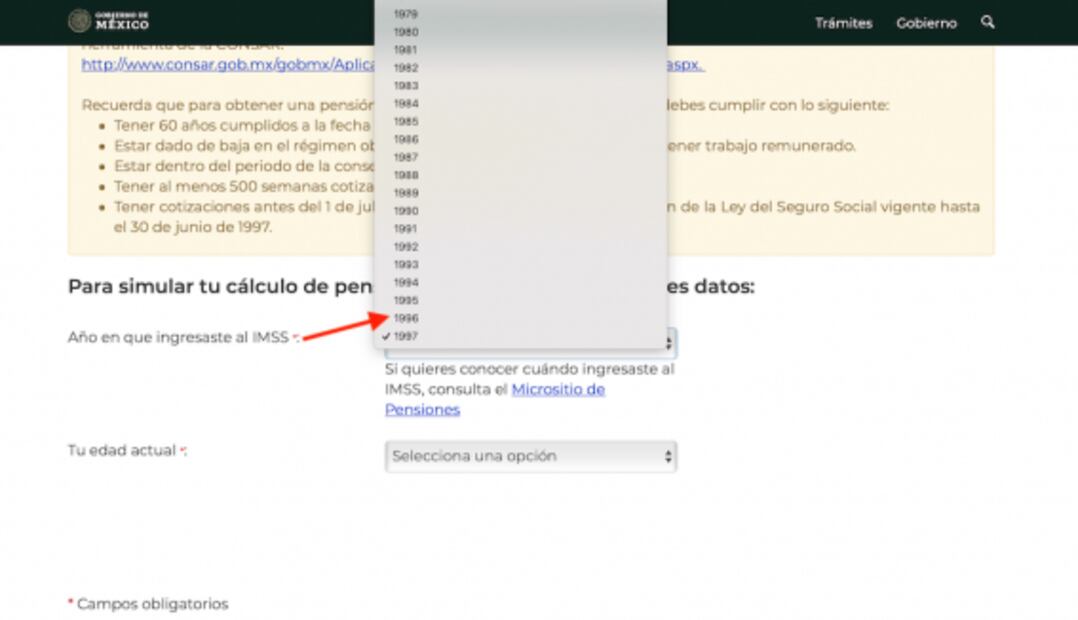The height and width of the screenshot is (620, 1078).
Task: Open the Gobierno menu
Action: tap(926, 23)
